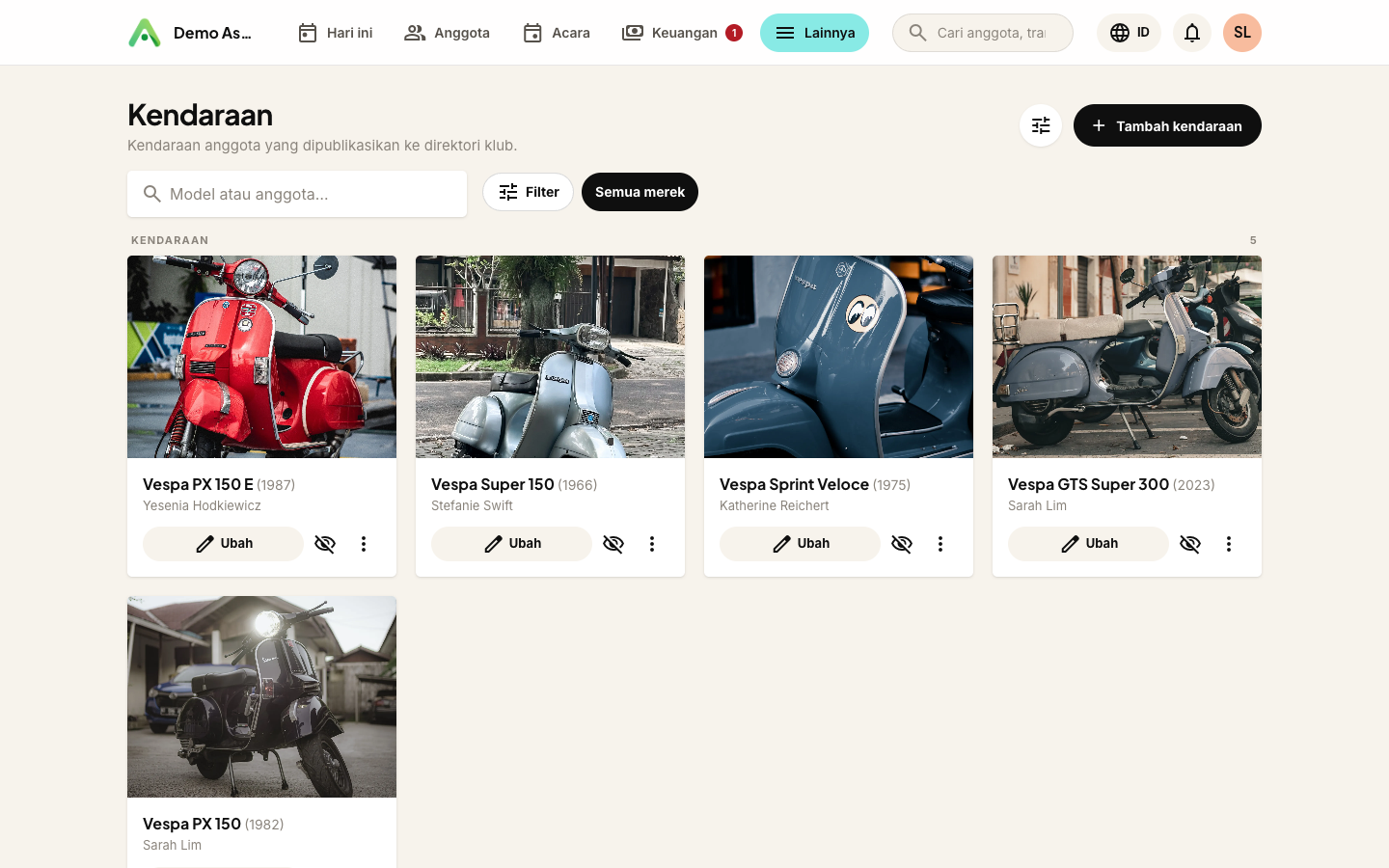
Task: Open the Filter options
Action: [x=528, y=192]
